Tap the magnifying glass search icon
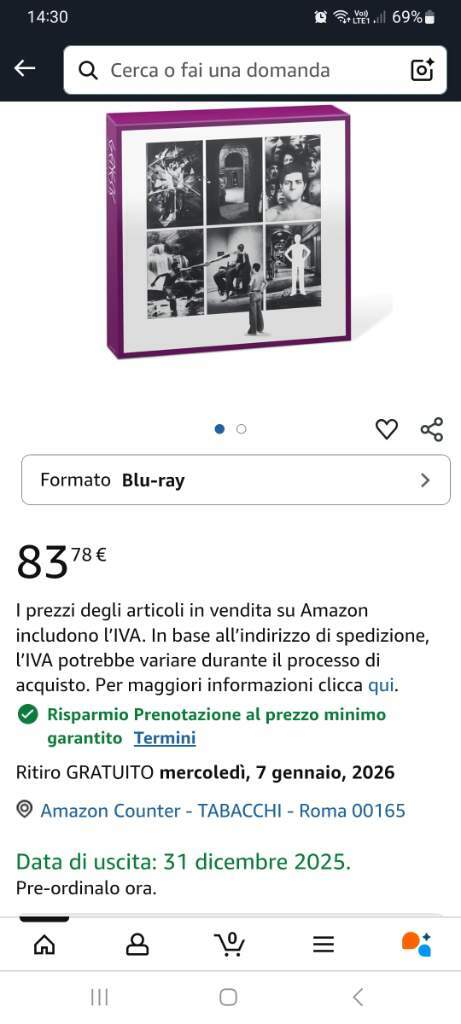Screen dimensions: 461x1024 (x=88, y=71)
